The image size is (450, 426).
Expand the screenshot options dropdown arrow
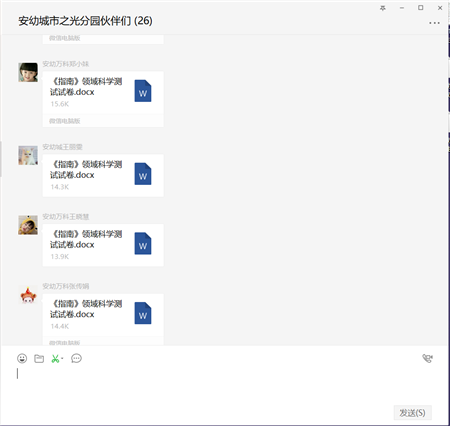(x=62, y=359)
